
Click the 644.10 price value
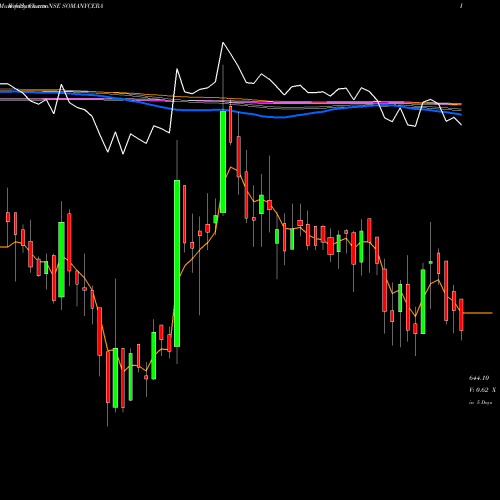click(x=479, y=378)
